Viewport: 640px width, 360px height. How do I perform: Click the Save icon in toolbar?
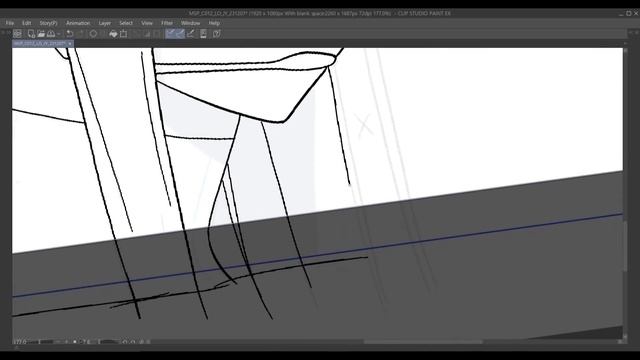(x=51, y=34)
